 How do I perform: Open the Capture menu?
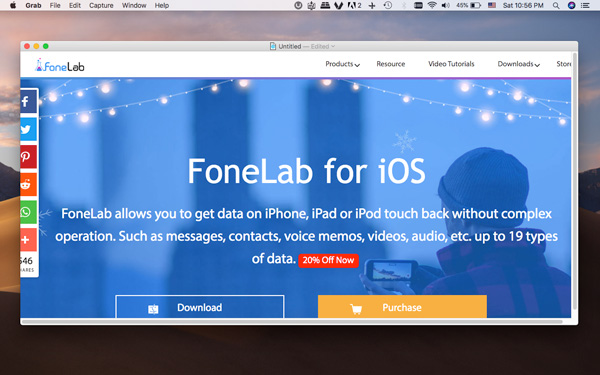tap(101, 5)
